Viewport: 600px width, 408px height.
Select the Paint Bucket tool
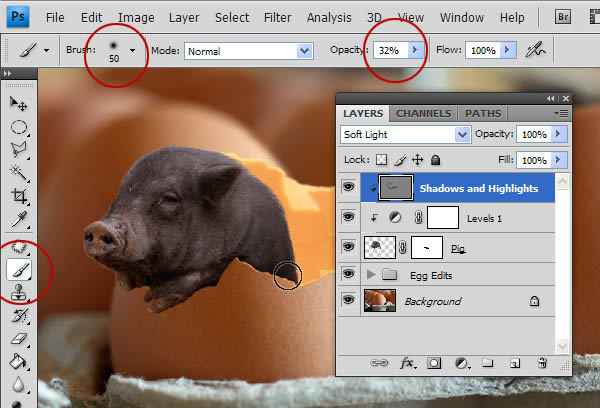coord(18,362)
